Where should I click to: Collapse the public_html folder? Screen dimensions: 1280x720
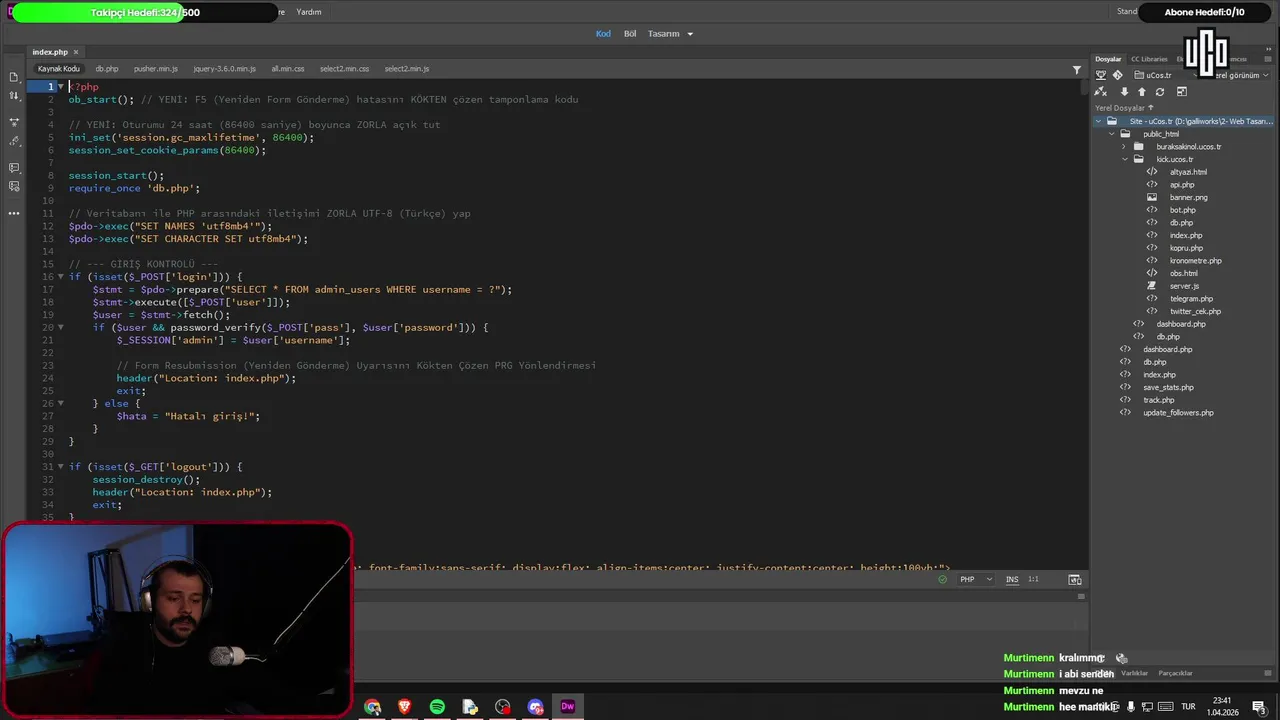(x=1111, y=134)
